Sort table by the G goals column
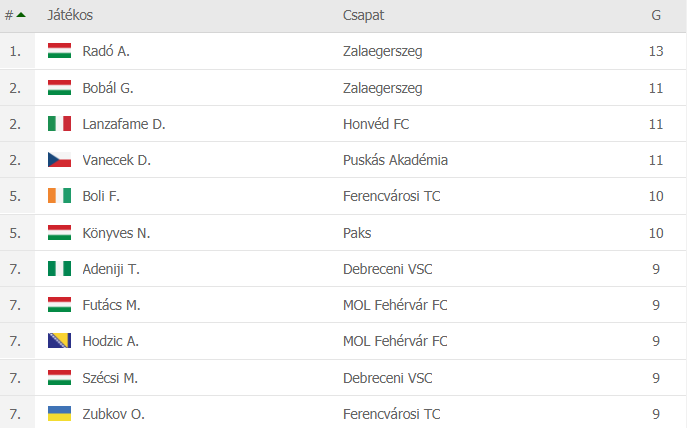 [x=655, y=15]
